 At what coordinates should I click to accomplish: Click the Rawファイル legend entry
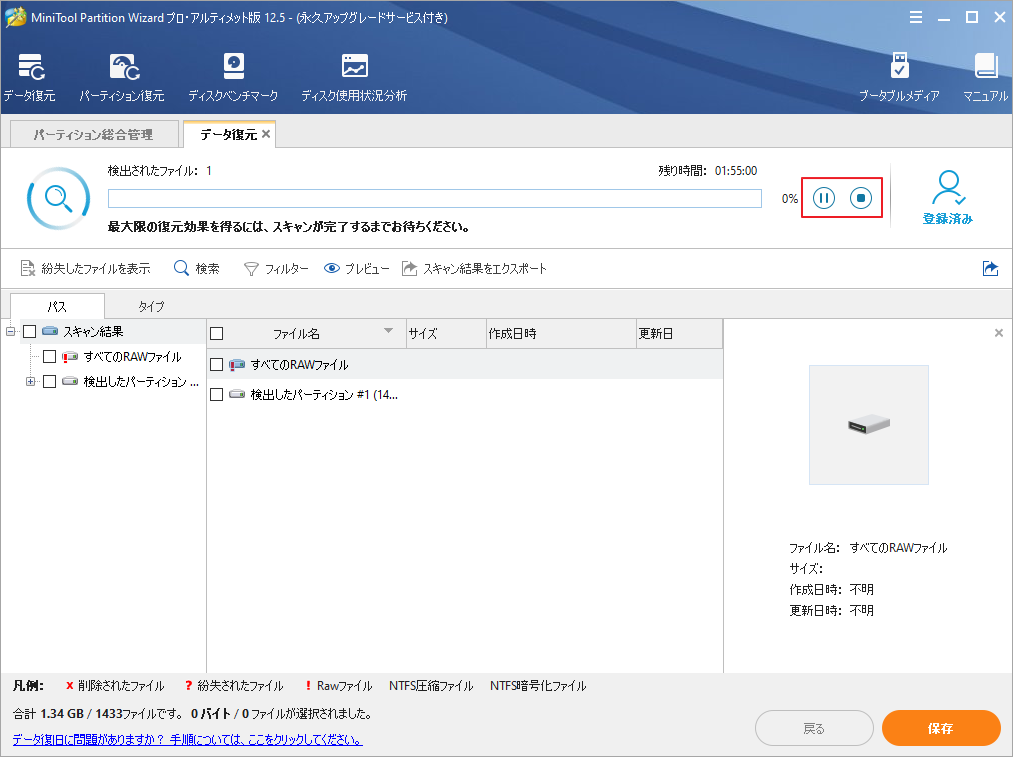point(339,686)
